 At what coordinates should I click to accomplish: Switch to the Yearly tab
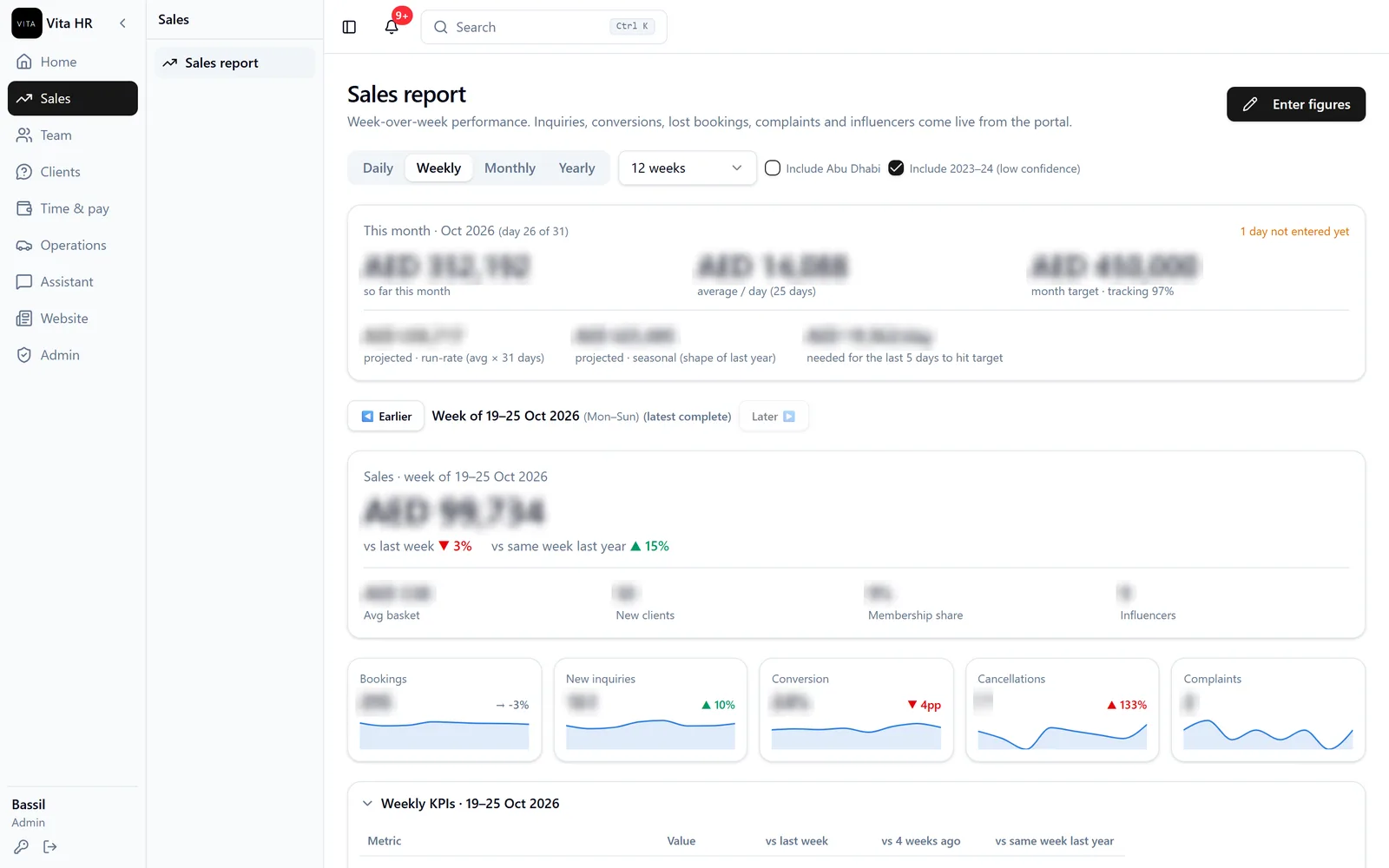tap(576, 168)
